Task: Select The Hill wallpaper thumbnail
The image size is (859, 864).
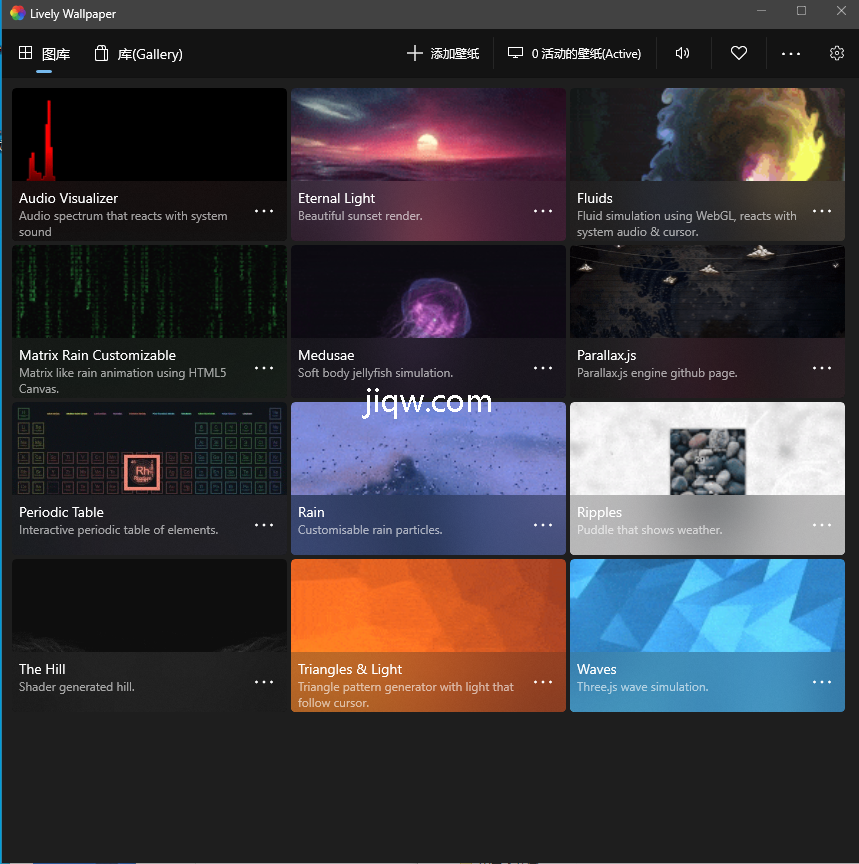Action: pyautogui.click(x=149, y=606)
